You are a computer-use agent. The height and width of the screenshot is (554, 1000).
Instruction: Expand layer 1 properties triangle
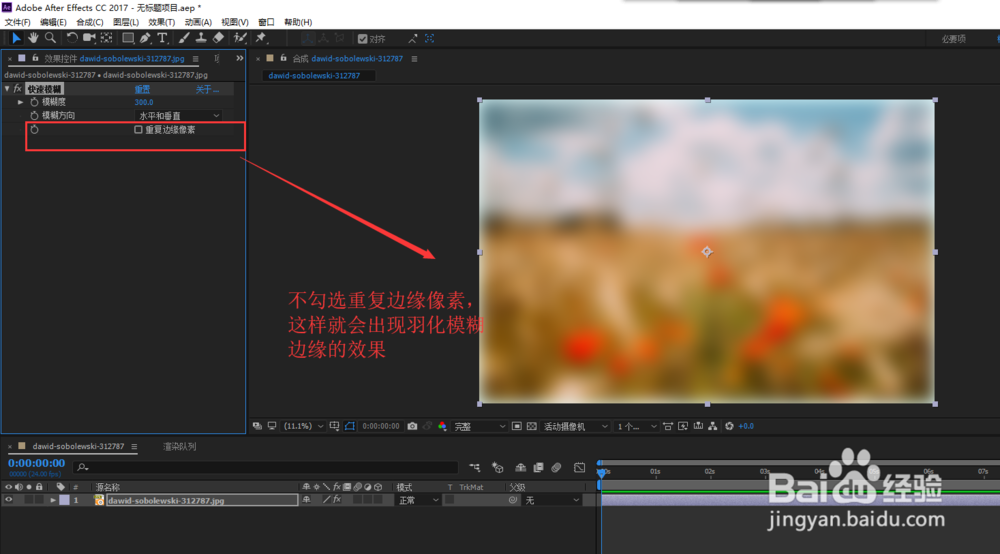click(53, 500)
